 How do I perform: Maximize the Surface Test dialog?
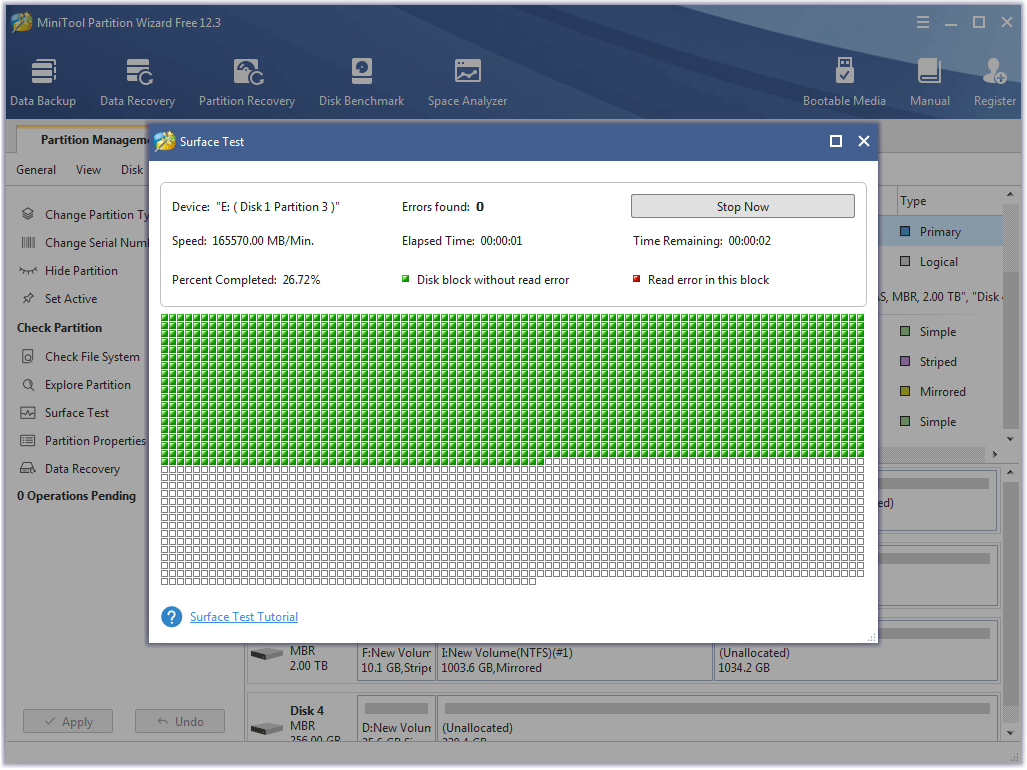(x=836, y=141)
